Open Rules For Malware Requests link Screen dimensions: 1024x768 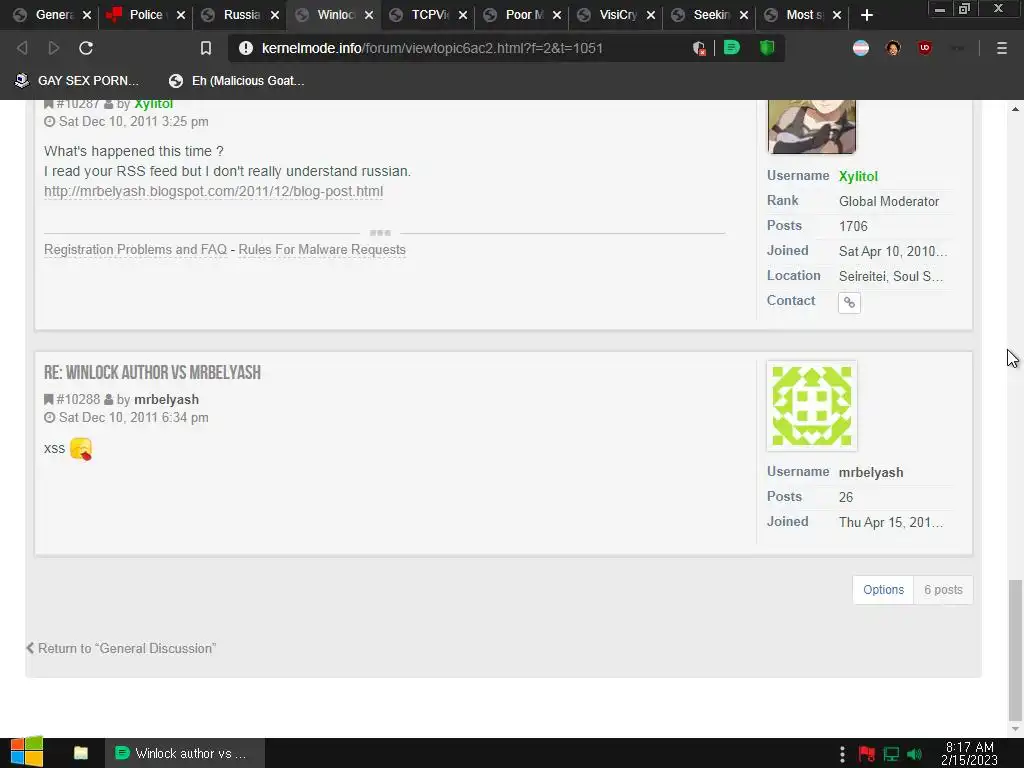322,249
